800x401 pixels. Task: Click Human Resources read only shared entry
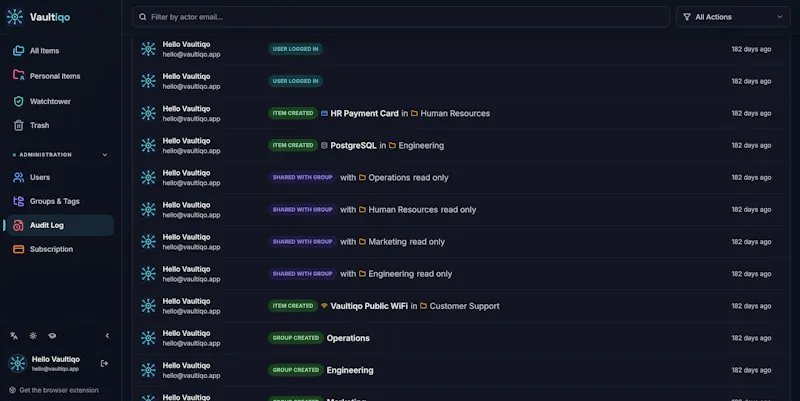422,210
